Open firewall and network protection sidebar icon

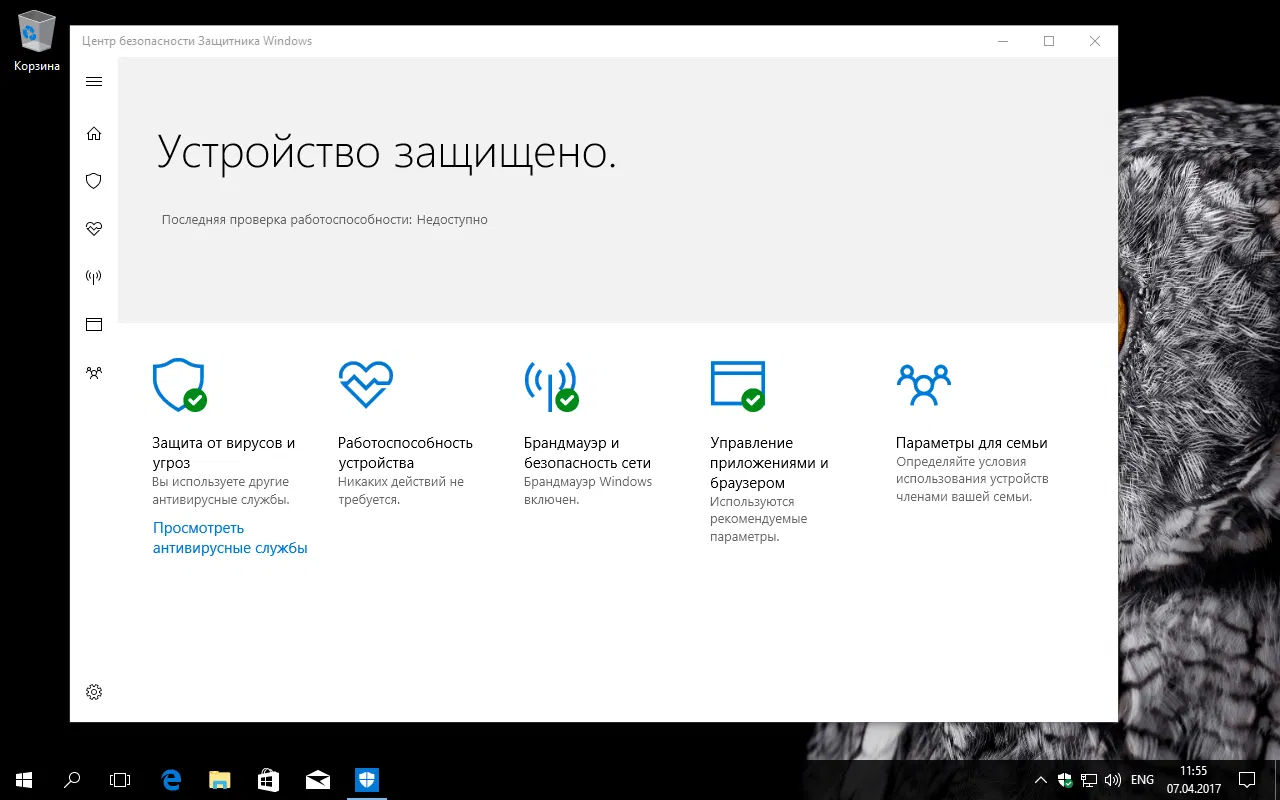93,276
